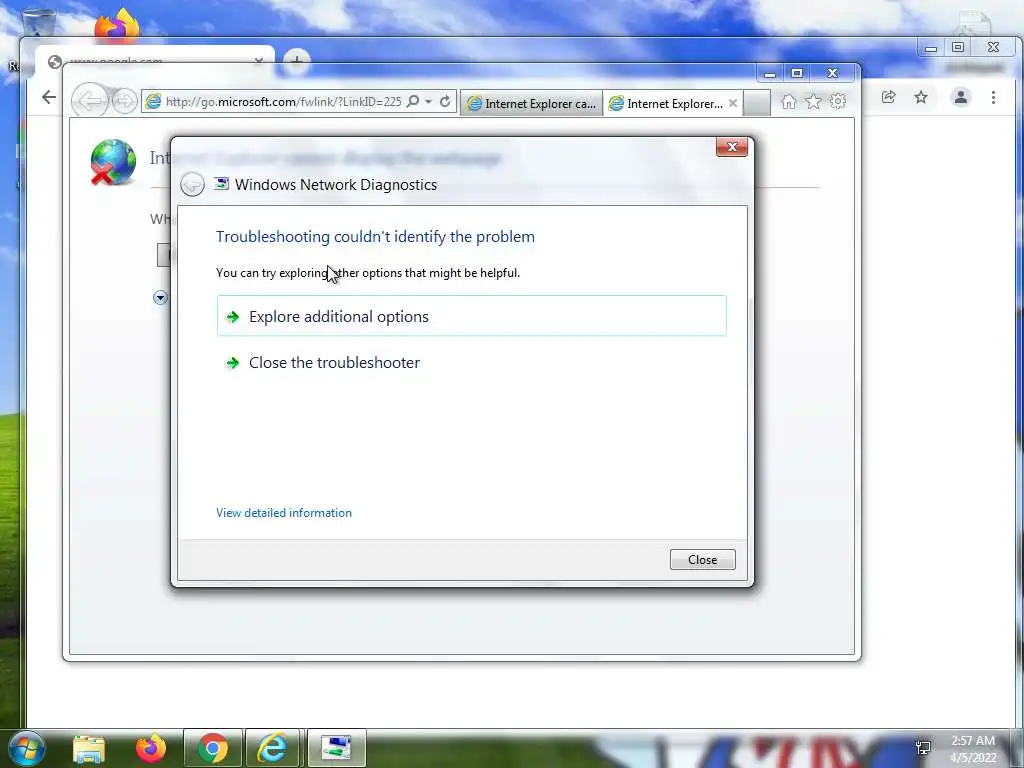Open address bar autocomplete dropdown arrow
This screenshot has height=768, width=1024.
[x=428, y=102]
